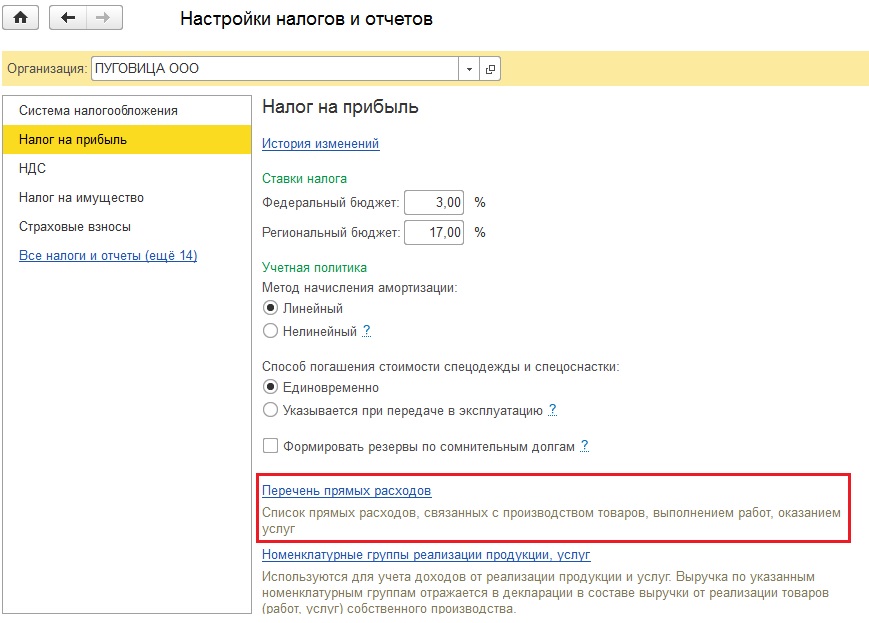Viewport: 869px width, 623px height.
Task: Show help for Нелинейный method
Action: tap(366, 331)
